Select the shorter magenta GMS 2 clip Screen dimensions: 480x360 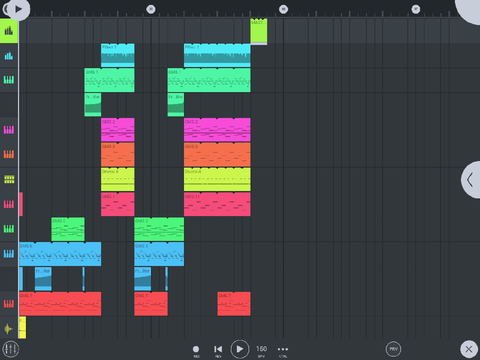coord(118,130)
